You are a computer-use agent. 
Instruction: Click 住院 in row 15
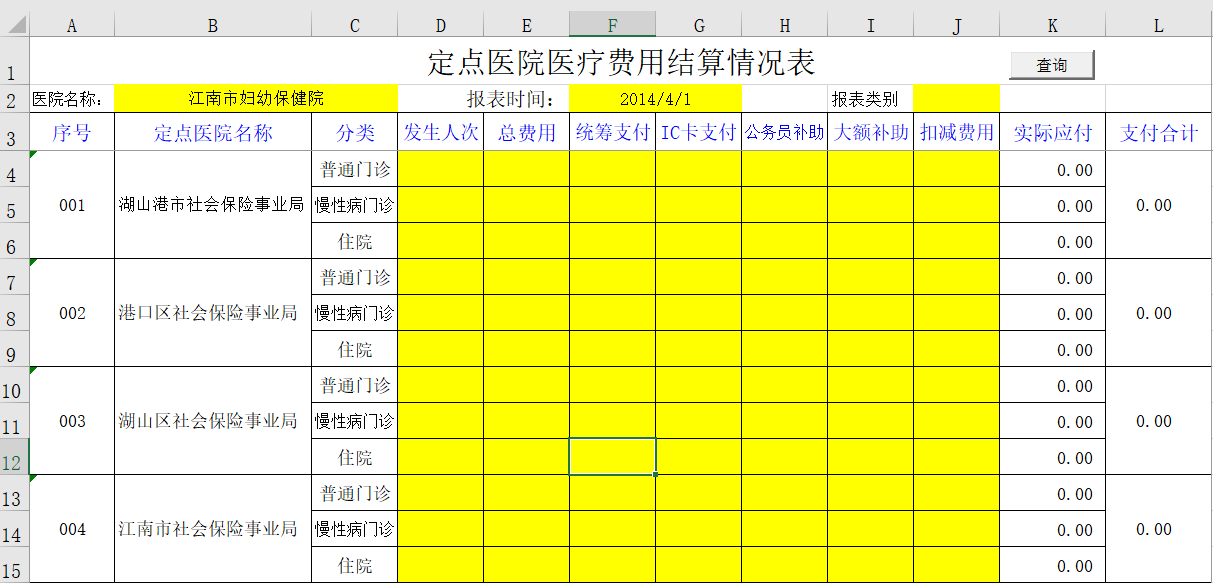355,565
